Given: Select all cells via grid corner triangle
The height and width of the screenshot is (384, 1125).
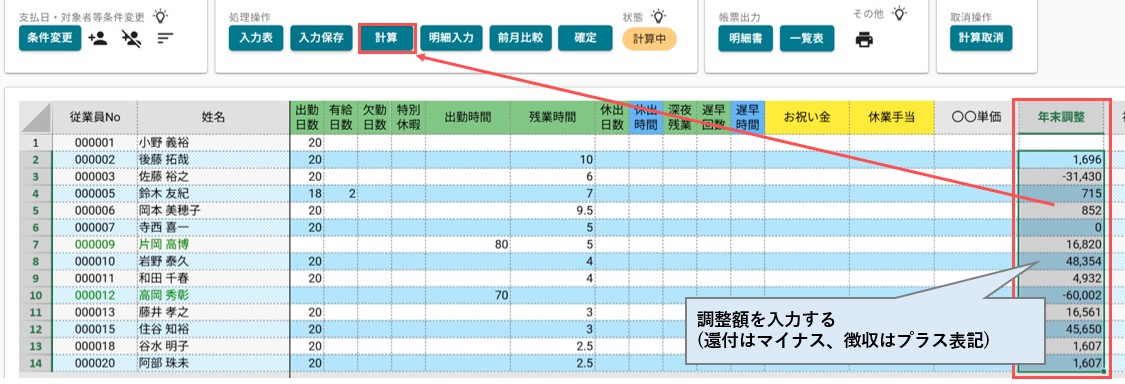Looking at the screenshot, I should tap(35, 118).
